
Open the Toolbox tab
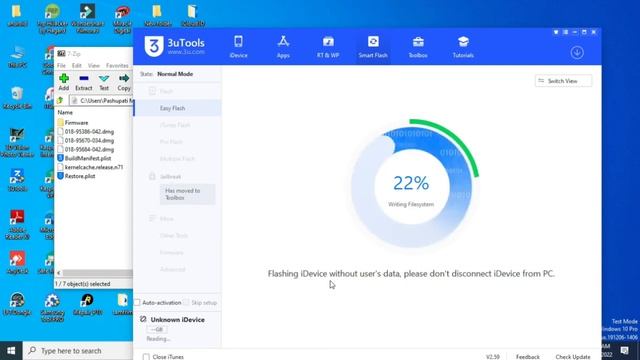tap(418, 47)
